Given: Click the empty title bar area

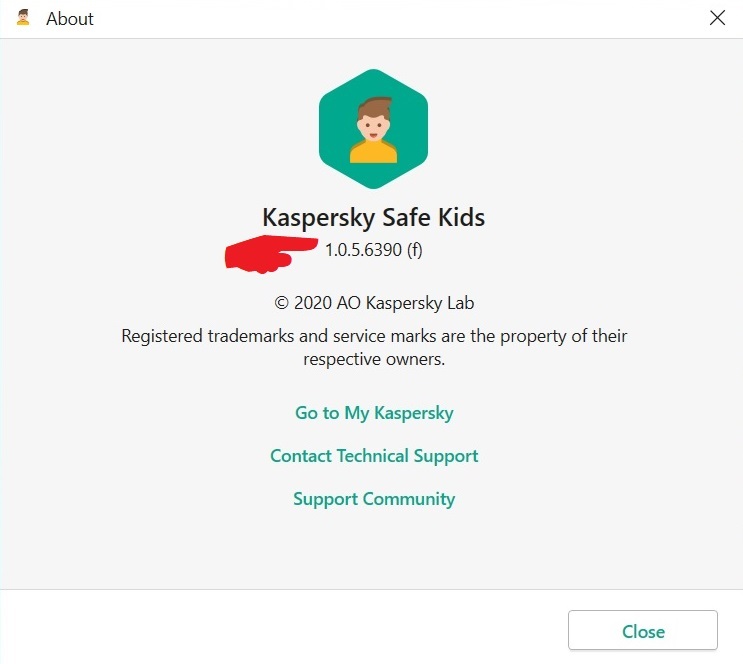Looking at the screenshot, I should [400, 18].
